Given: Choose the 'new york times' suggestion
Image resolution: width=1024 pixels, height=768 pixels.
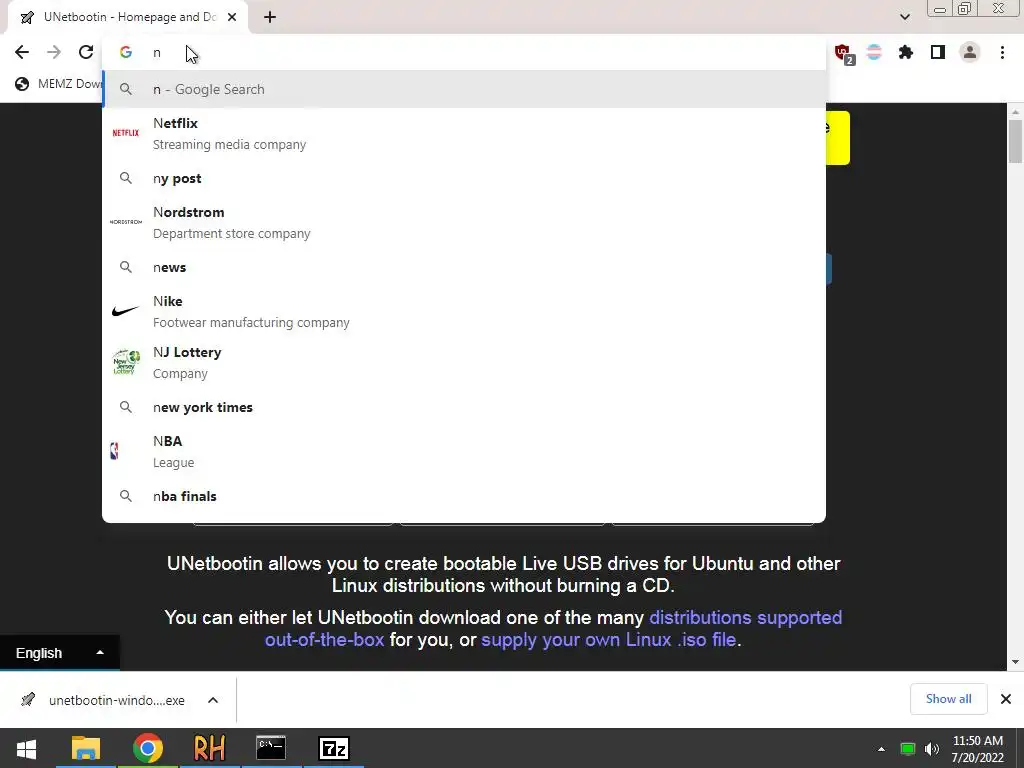Looking at the screenshot, I should tap(464, 407).
